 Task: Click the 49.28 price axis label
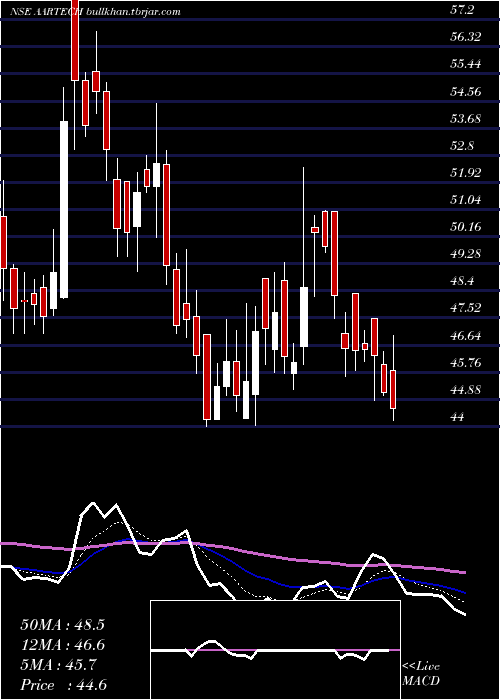(466, 254)
